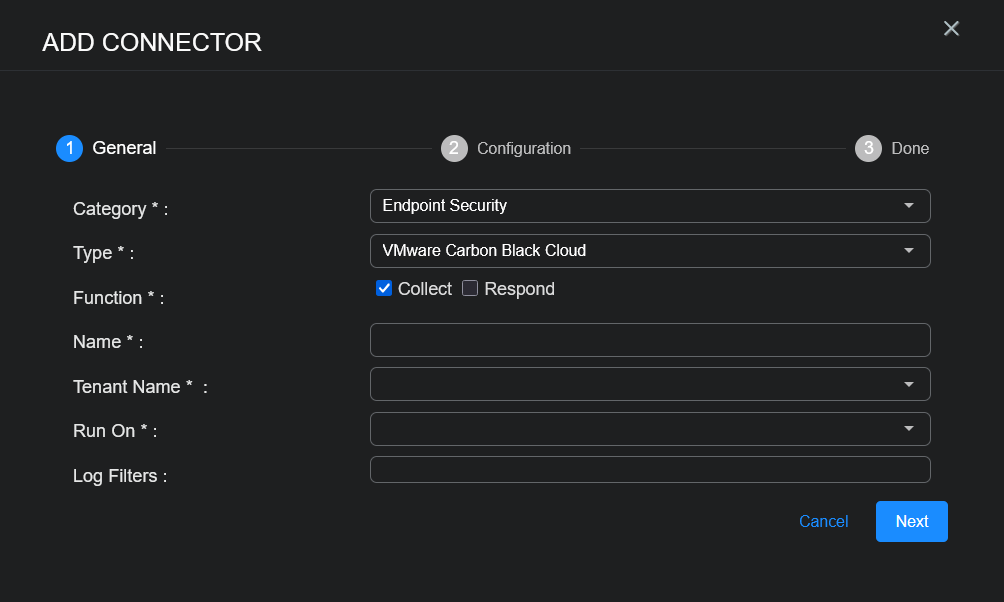Click the step 3 circle icon
This screenshot has width=1004, height=602.
pyautogui.click(x=868, y=148)
